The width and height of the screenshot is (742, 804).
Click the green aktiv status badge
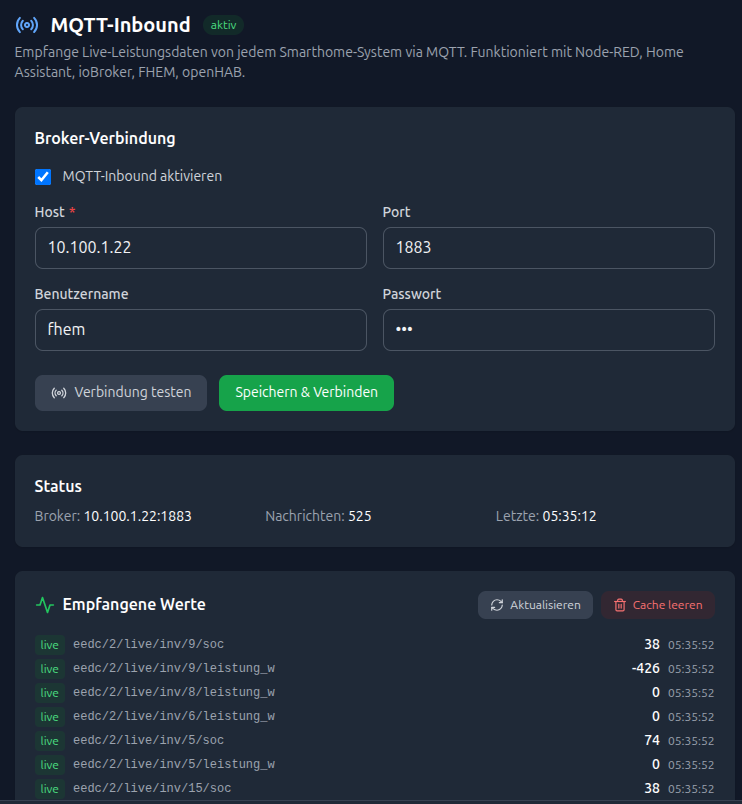[223, 25]
